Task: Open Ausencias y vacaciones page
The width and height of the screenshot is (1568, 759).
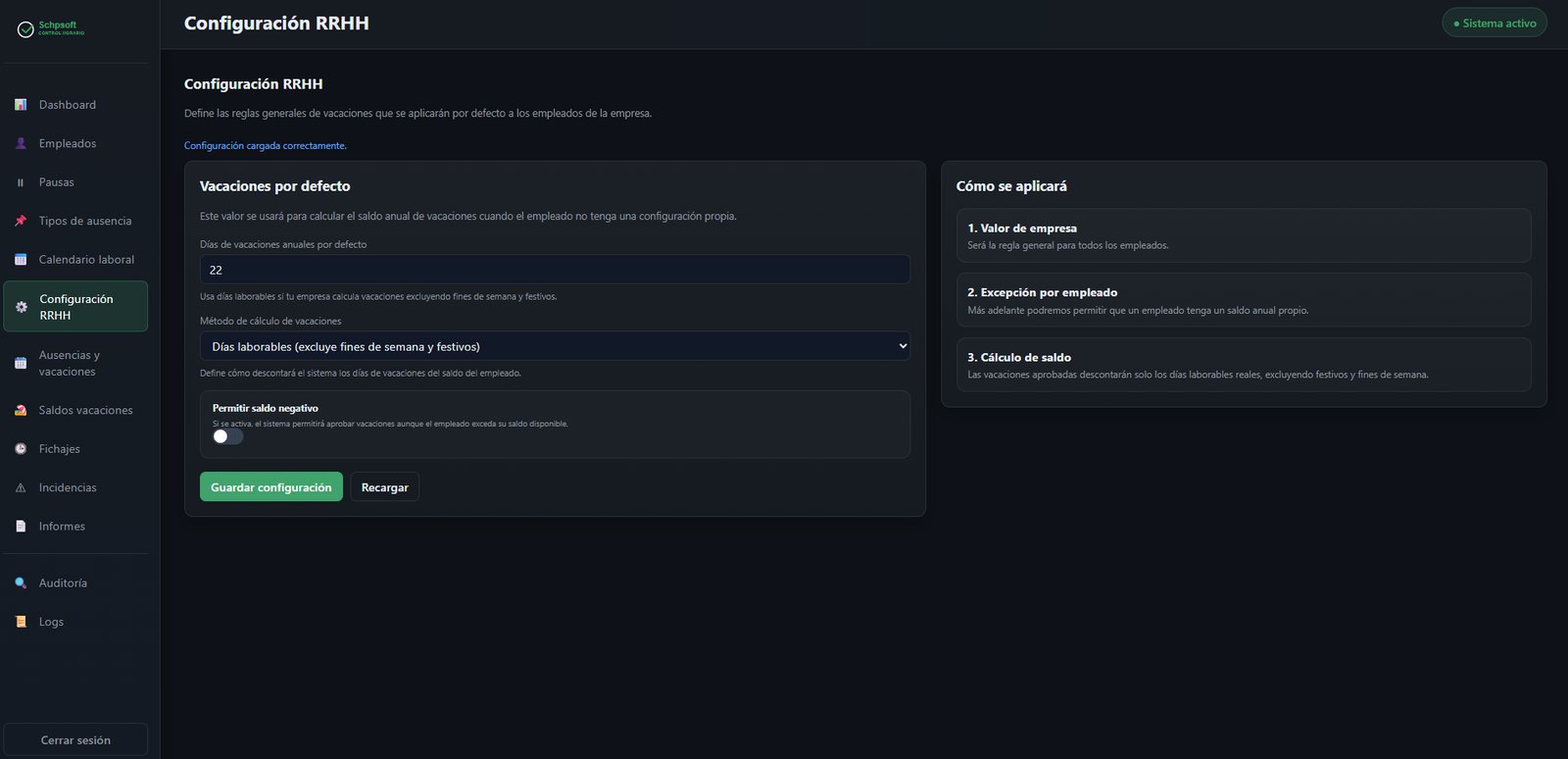Action: tap(75, 363)
